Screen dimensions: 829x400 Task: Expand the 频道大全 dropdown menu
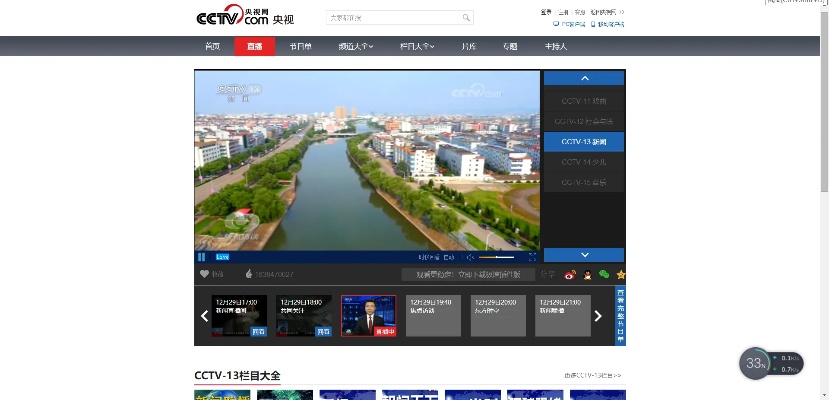pyautogui.click(x=354, y=46)
